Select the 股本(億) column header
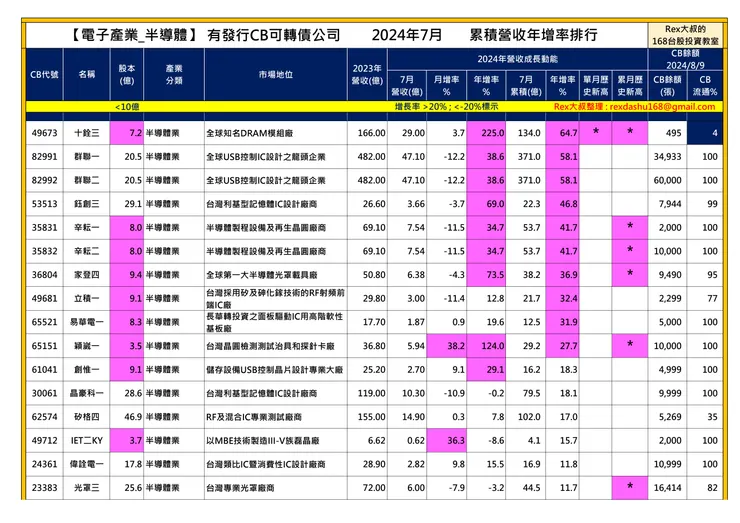 (127, 74)
